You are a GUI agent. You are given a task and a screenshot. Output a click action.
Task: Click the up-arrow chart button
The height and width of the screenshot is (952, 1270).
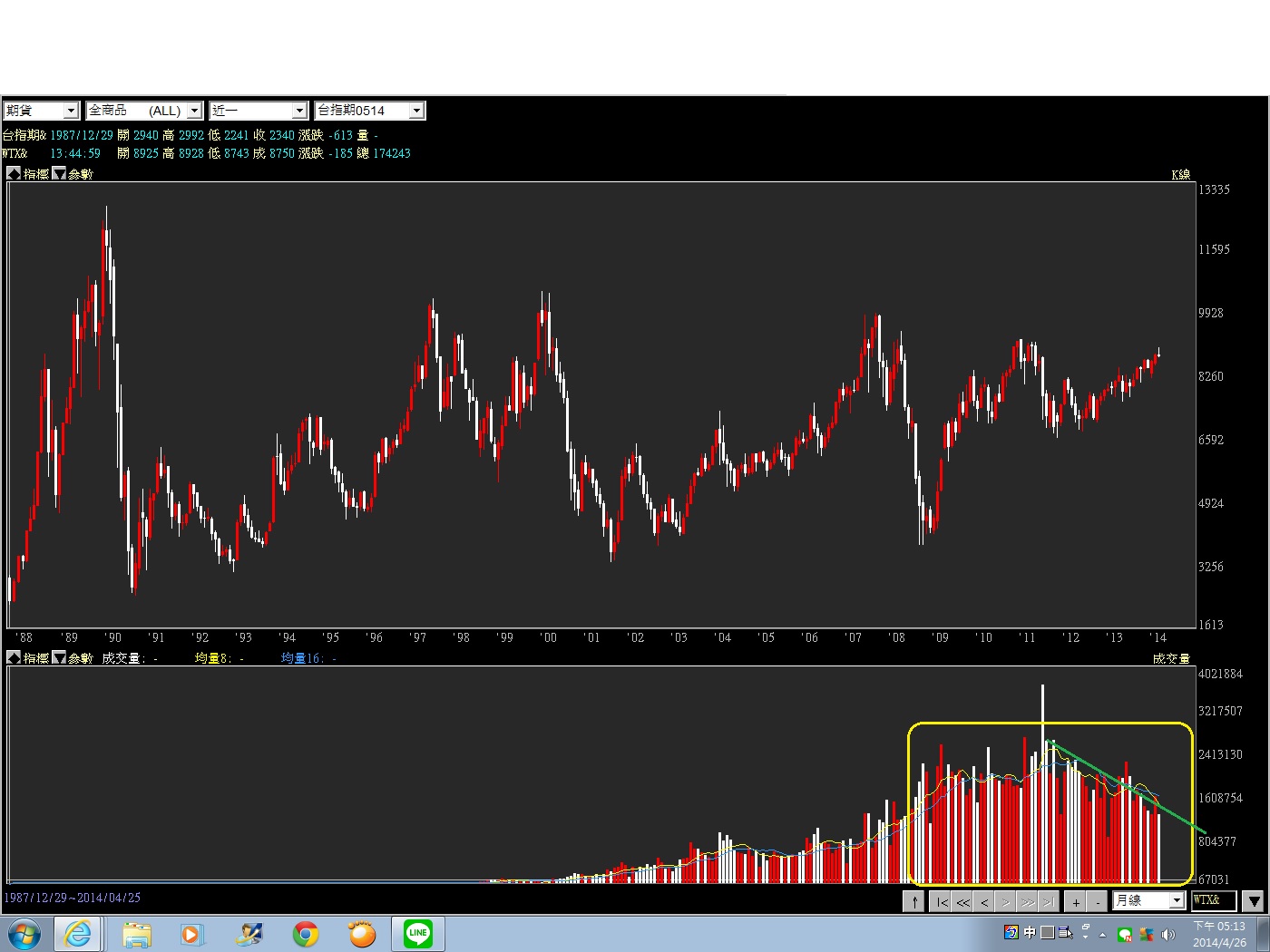coord(913,901)
